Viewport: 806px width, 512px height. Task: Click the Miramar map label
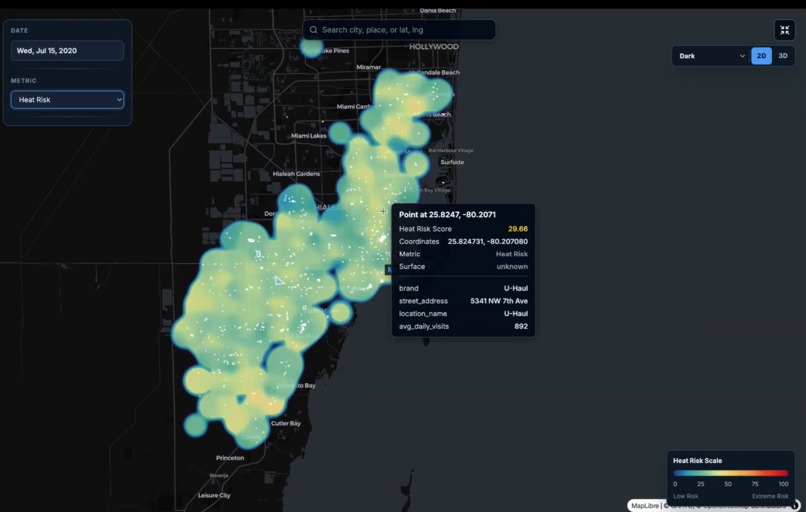(x=369, y=67)
